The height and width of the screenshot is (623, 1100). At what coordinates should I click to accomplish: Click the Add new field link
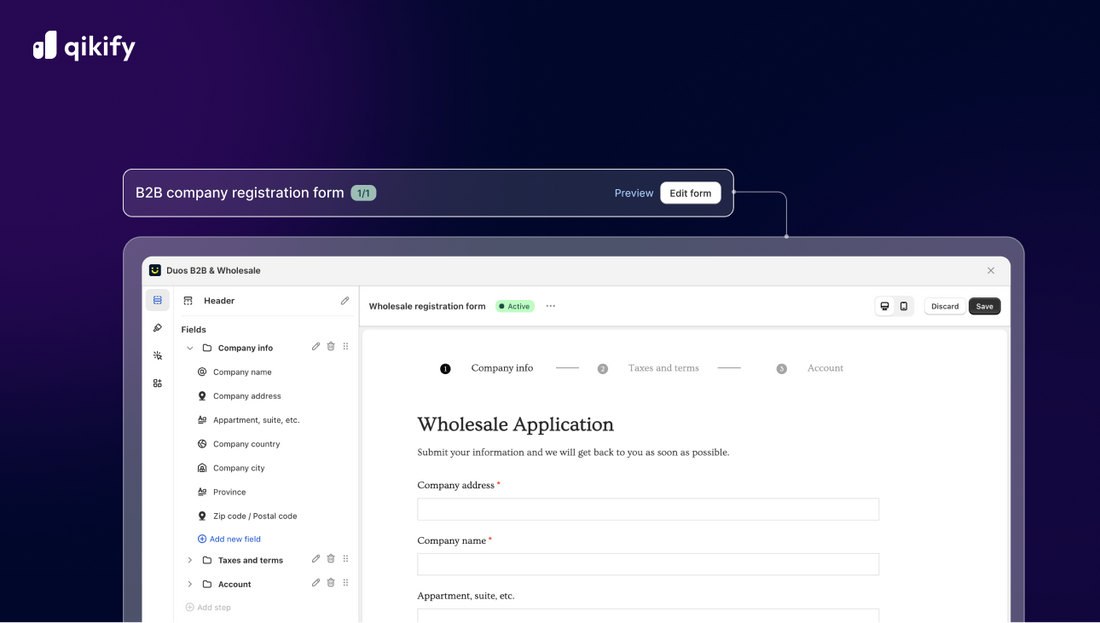(x=234, y=539)
